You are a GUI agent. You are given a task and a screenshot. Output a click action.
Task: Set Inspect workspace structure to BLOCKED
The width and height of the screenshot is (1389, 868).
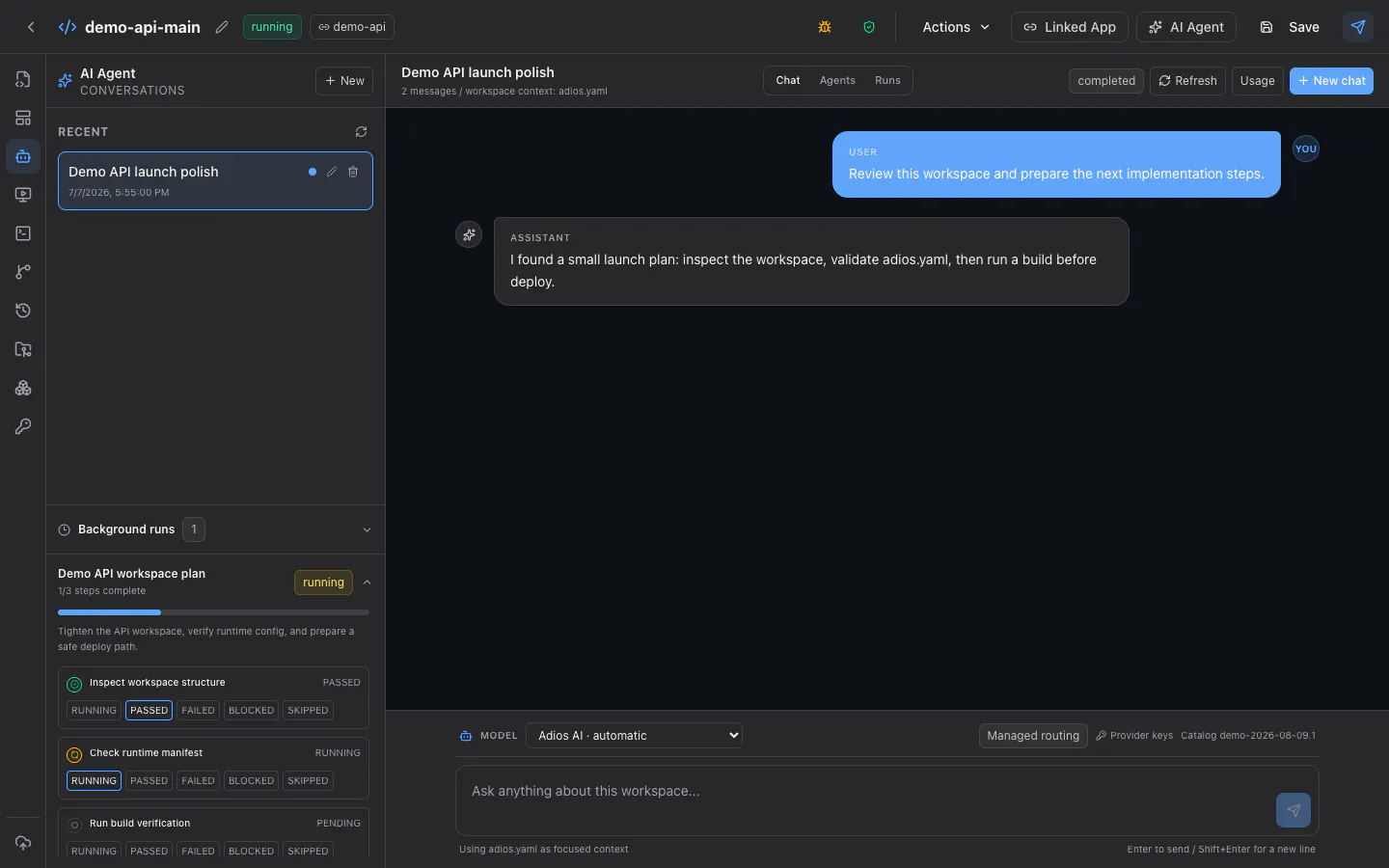coord(251,711)
